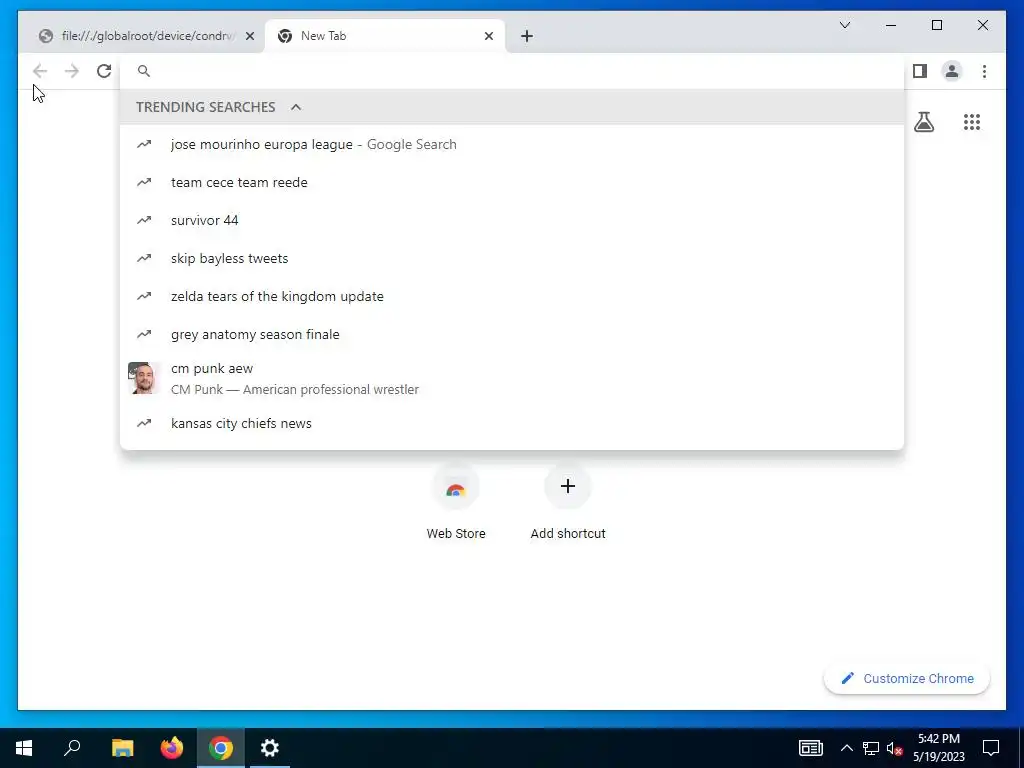Open Windows taskbar search
This screenshot has height=768, width=1024.
(x=72, y=748)
